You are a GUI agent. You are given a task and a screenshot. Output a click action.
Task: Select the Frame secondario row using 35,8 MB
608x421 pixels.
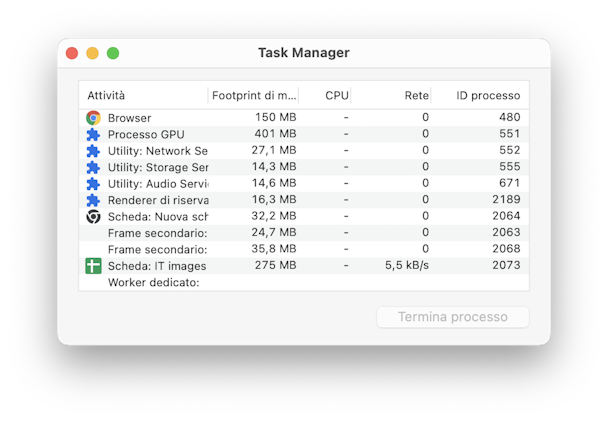point(304,249)
